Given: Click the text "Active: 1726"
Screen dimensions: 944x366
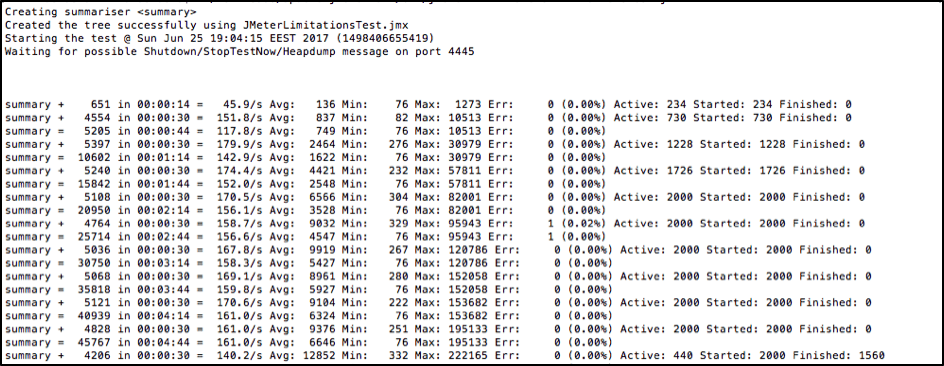Looking at the screenshot, I should point(653,171).
